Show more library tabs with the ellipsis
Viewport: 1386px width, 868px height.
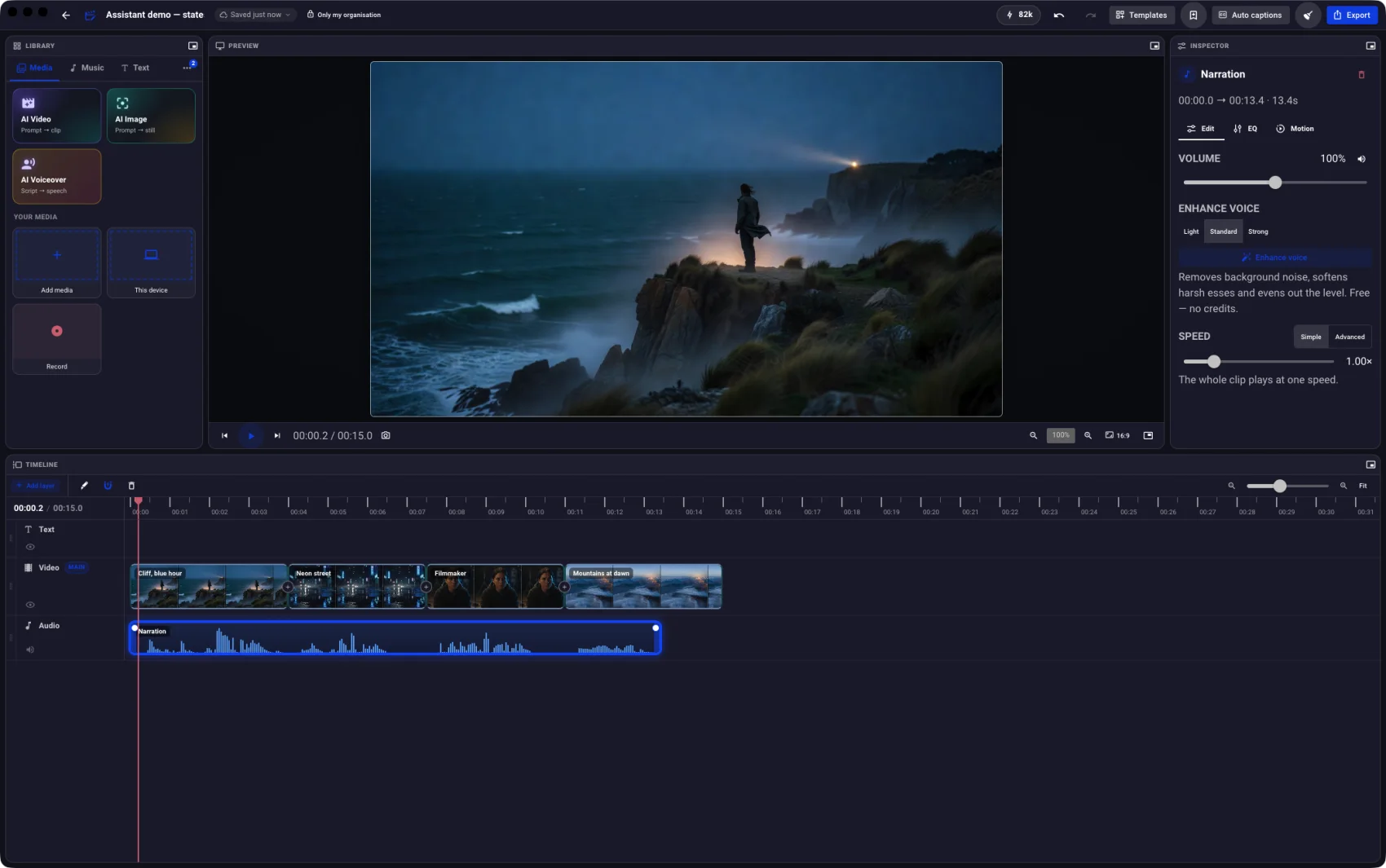pos(188,68)
